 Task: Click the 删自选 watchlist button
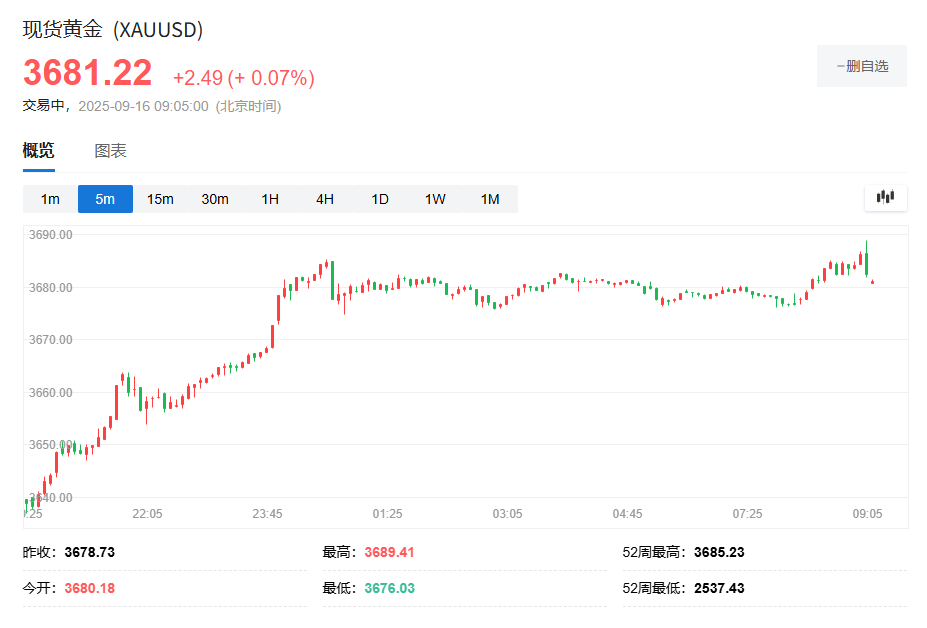tap(861, 66)
